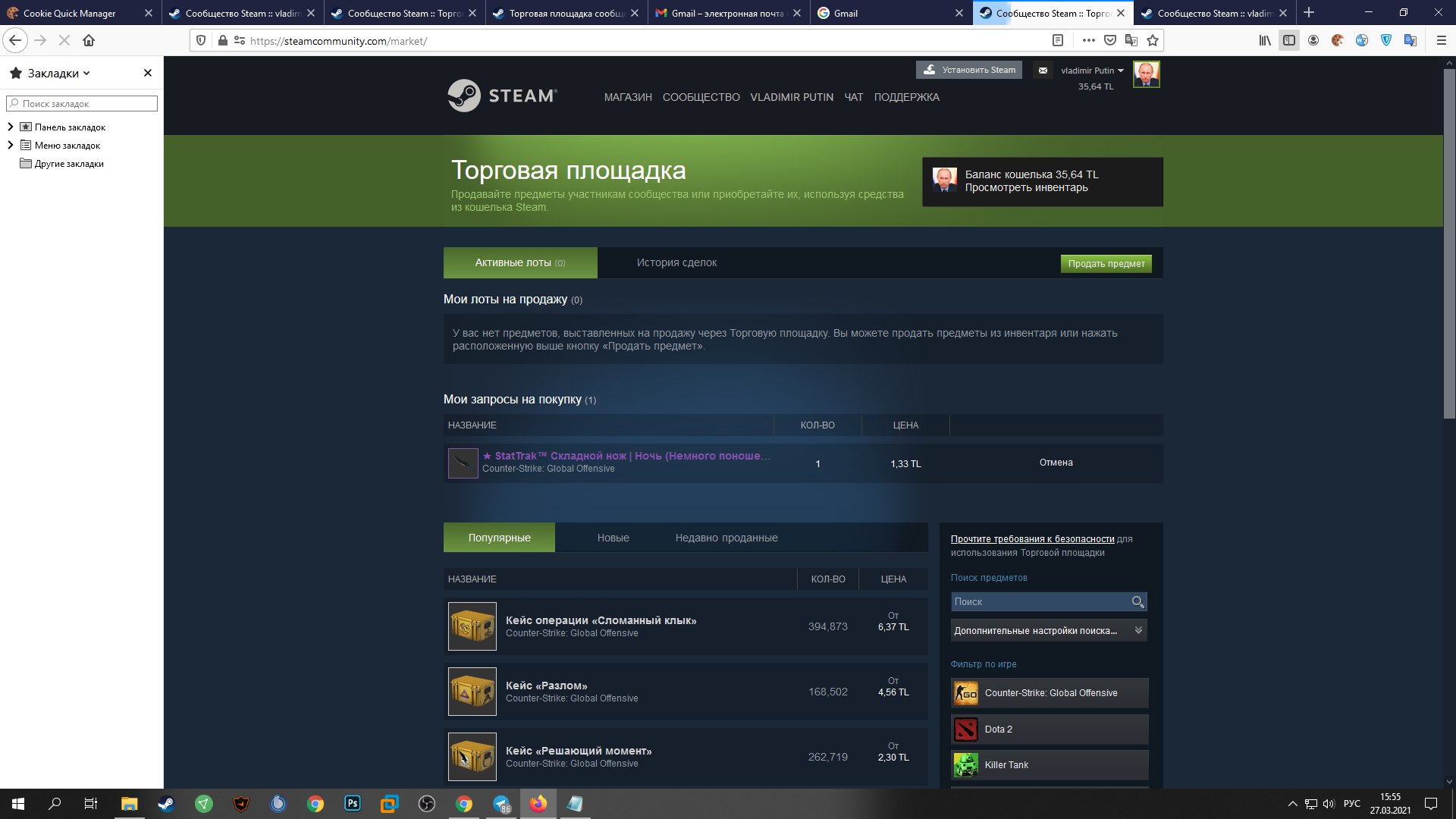Expand the Панель закладок bookmark folder
The height and width of the screenshot is (819, 1456).
click(x=11, y=127)
